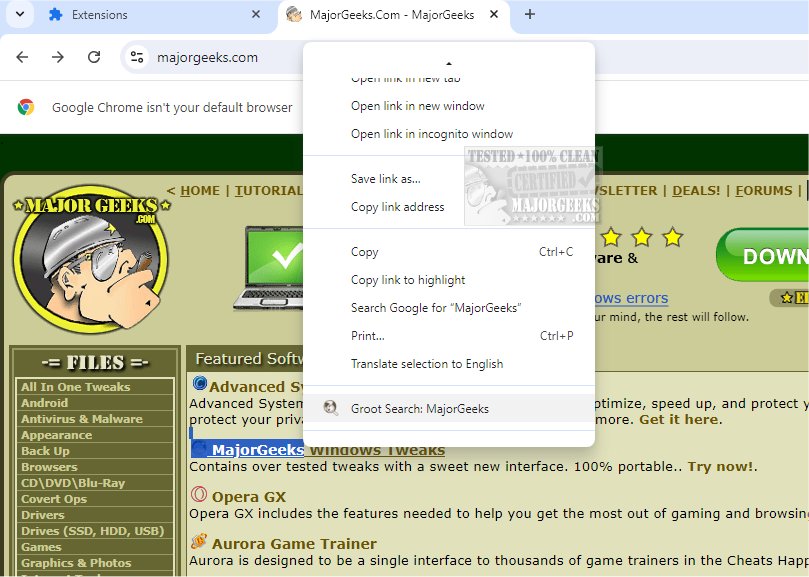
Task: Go back to the previous page
Action: coord(22,57)
